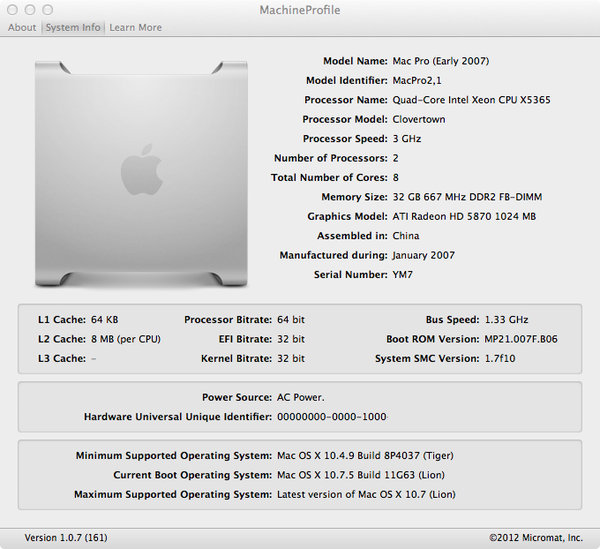
Task: Click the Power Source value AC Power.
Action: (300, 397)
